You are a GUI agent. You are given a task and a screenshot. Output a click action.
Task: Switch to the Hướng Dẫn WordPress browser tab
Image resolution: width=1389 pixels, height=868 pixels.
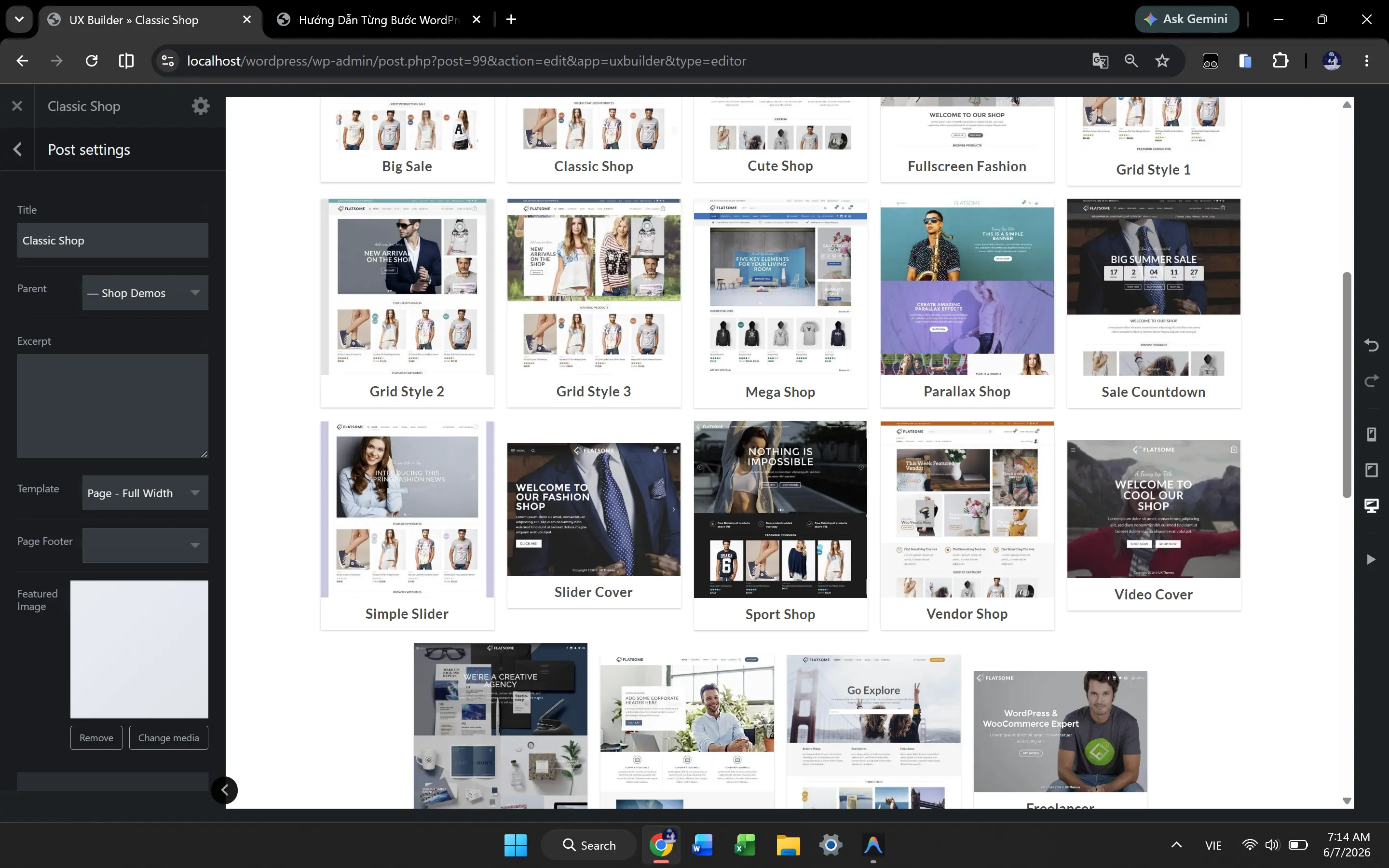(x=379, y=19)
